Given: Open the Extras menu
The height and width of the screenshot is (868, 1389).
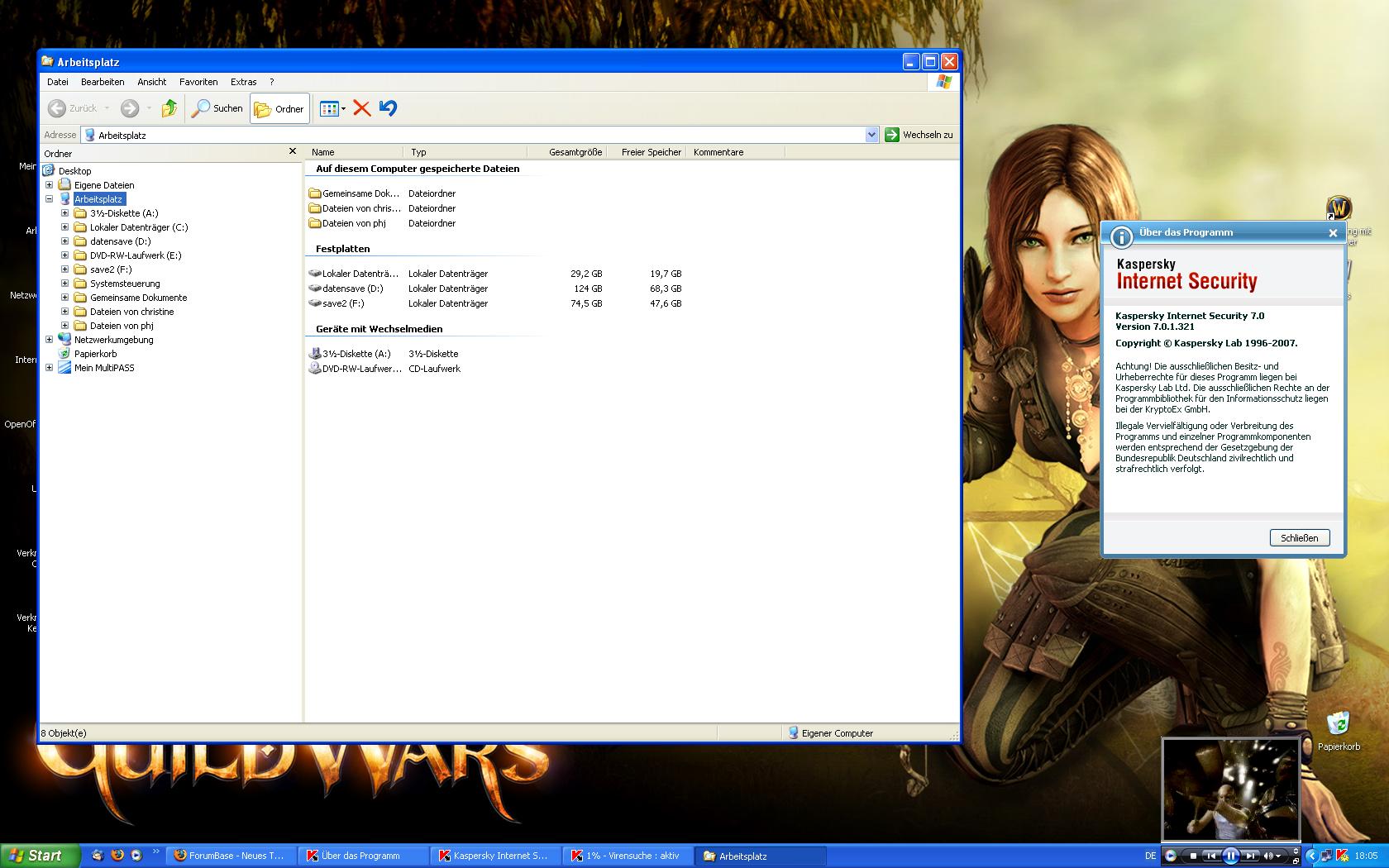Looking at the screenshot, I should coord(244,82).
